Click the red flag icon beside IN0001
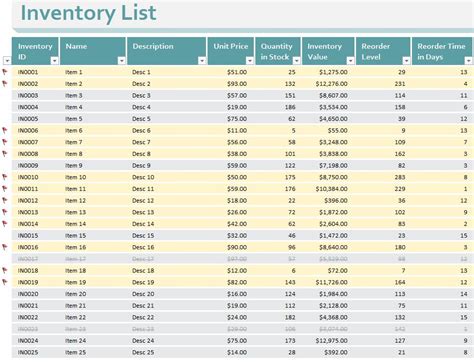 [5, 72]
